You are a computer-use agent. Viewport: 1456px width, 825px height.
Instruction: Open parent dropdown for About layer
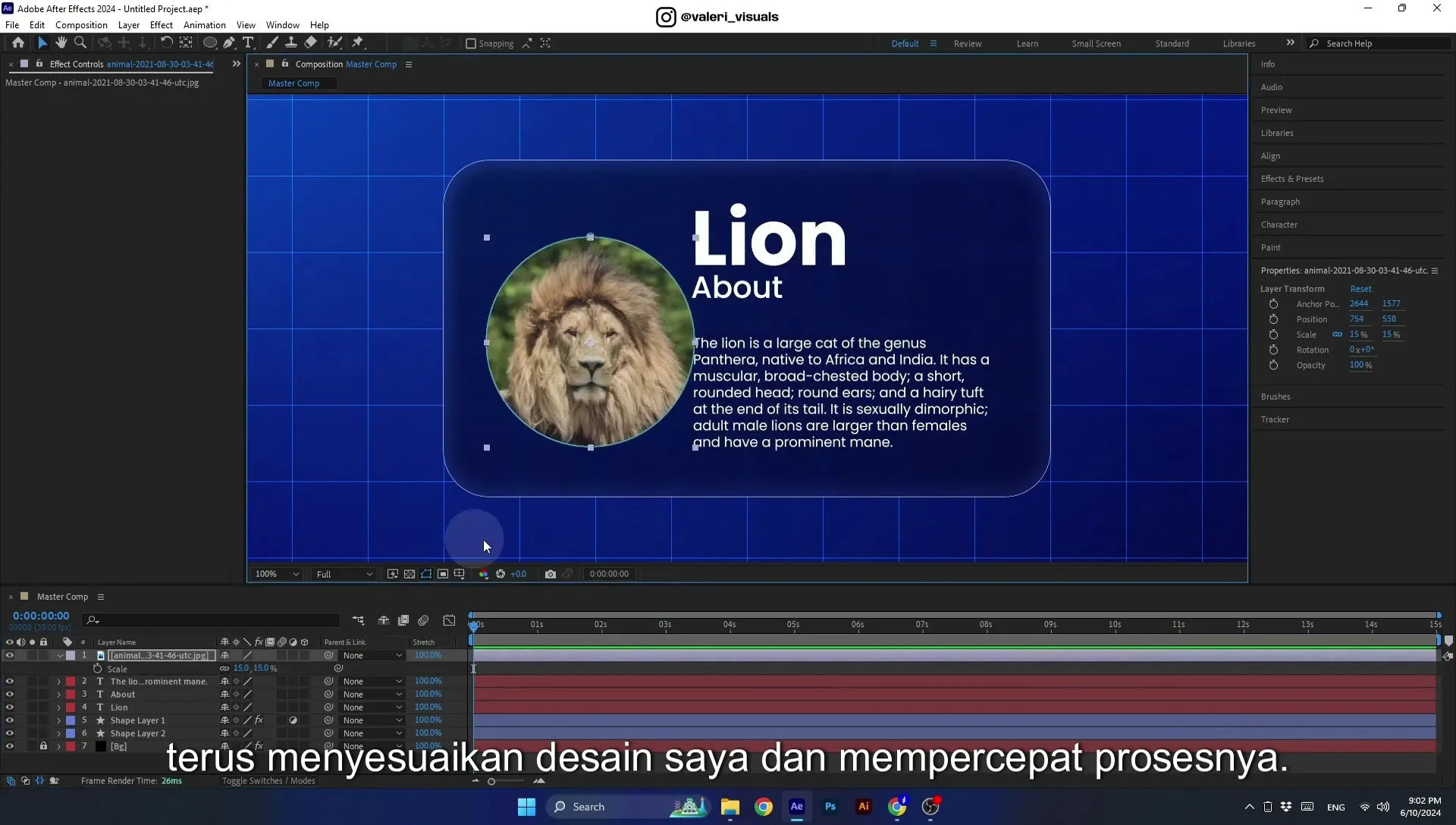click(372, 695)
